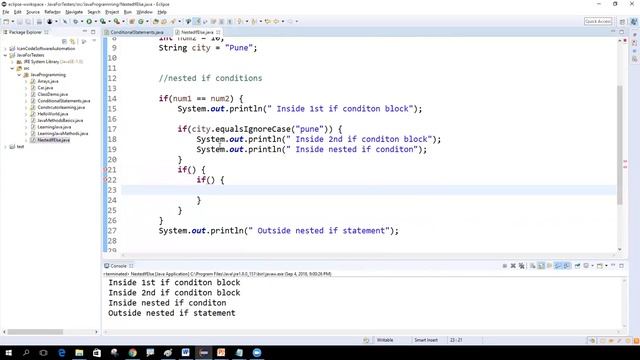The height and width of the screenshot is (360, 640).
Task: Select HelloWorld.java in Package Explorer
Action: pyautogui.click(x=53, y=114)
